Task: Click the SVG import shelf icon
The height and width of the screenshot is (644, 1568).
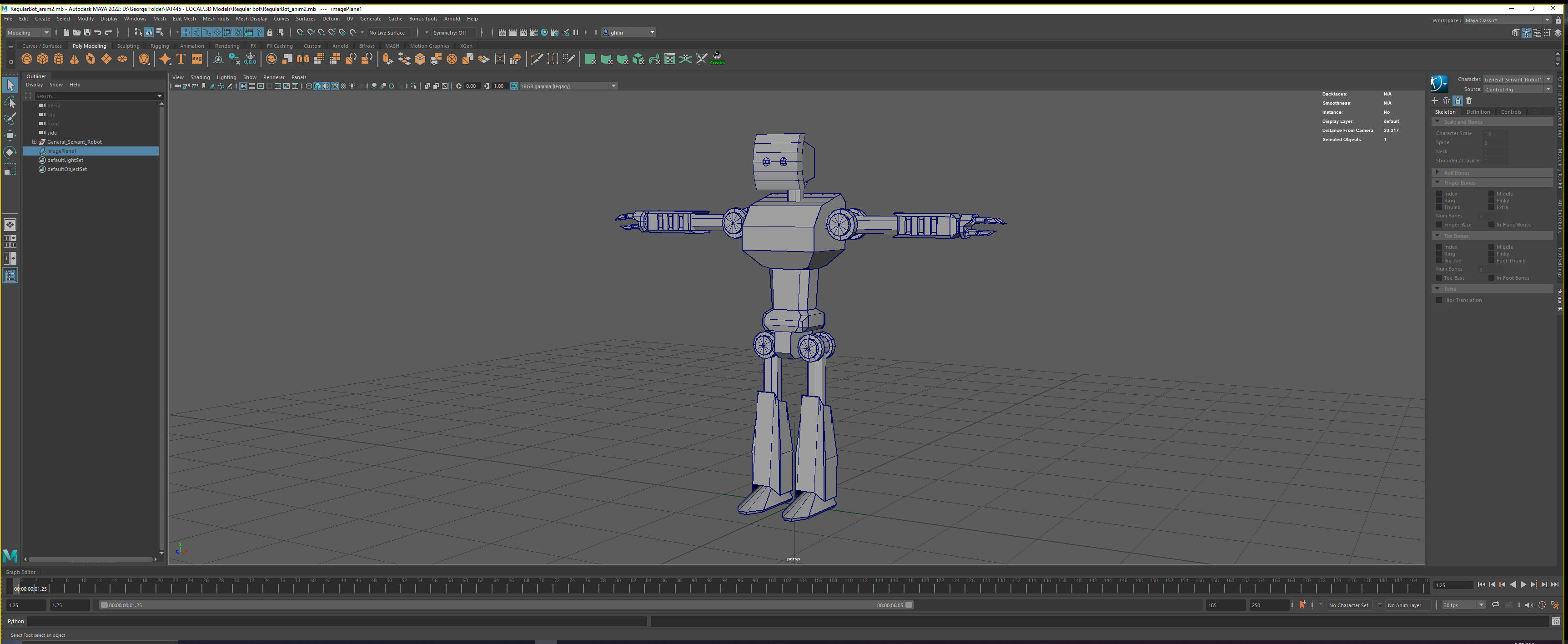Action: pos(196,59)
